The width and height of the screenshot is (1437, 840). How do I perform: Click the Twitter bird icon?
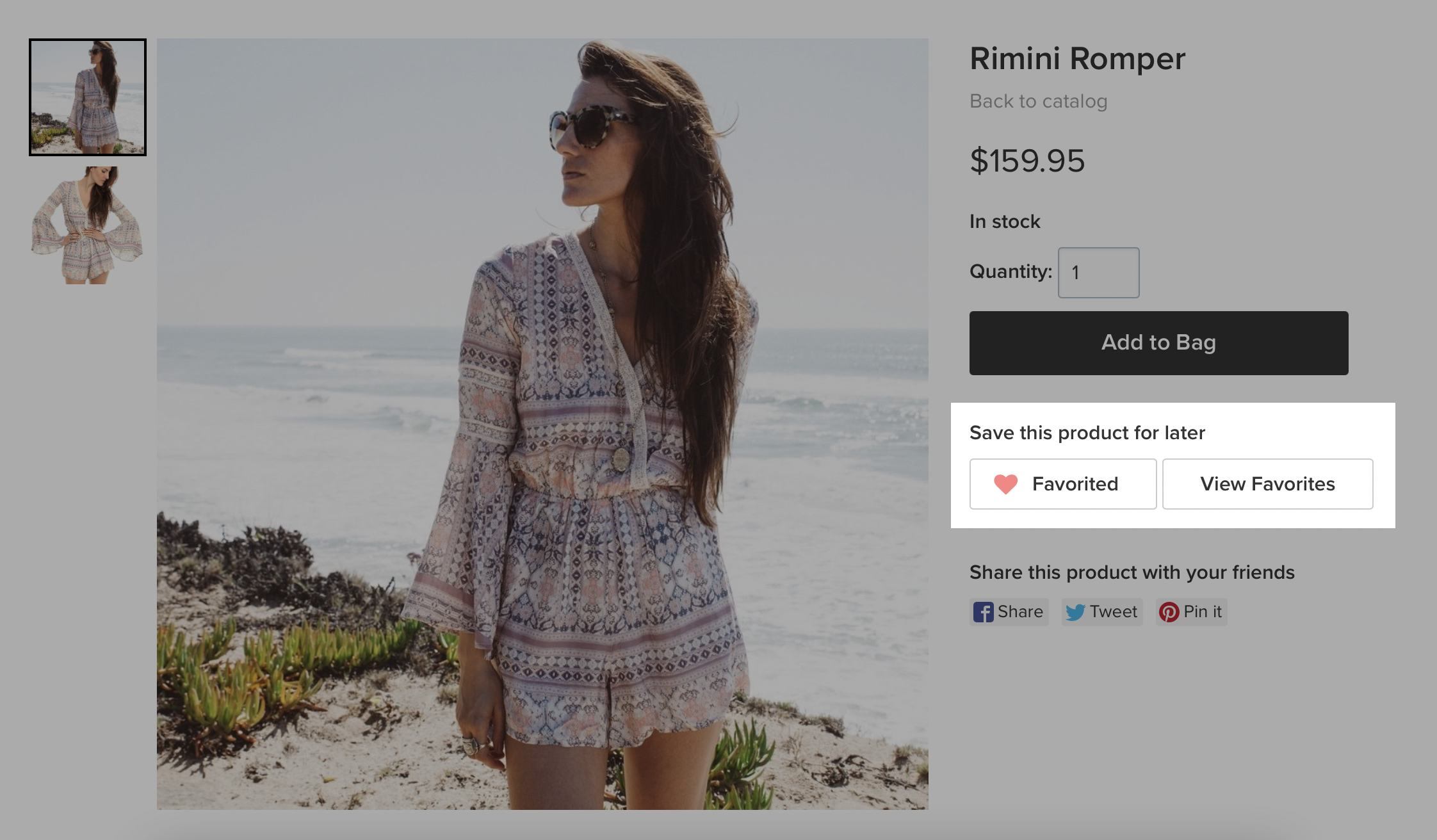point(1075,612)
